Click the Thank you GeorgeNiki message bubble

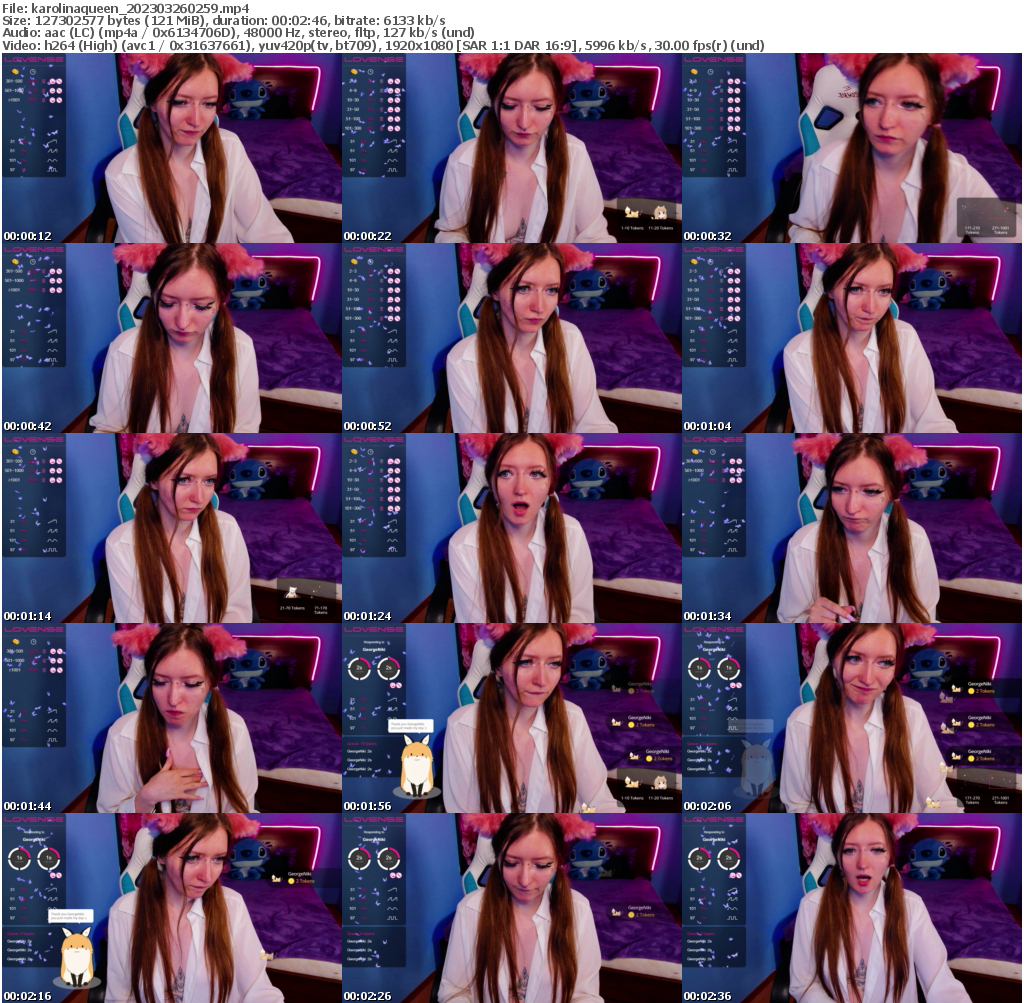click(x=409, y=725)
